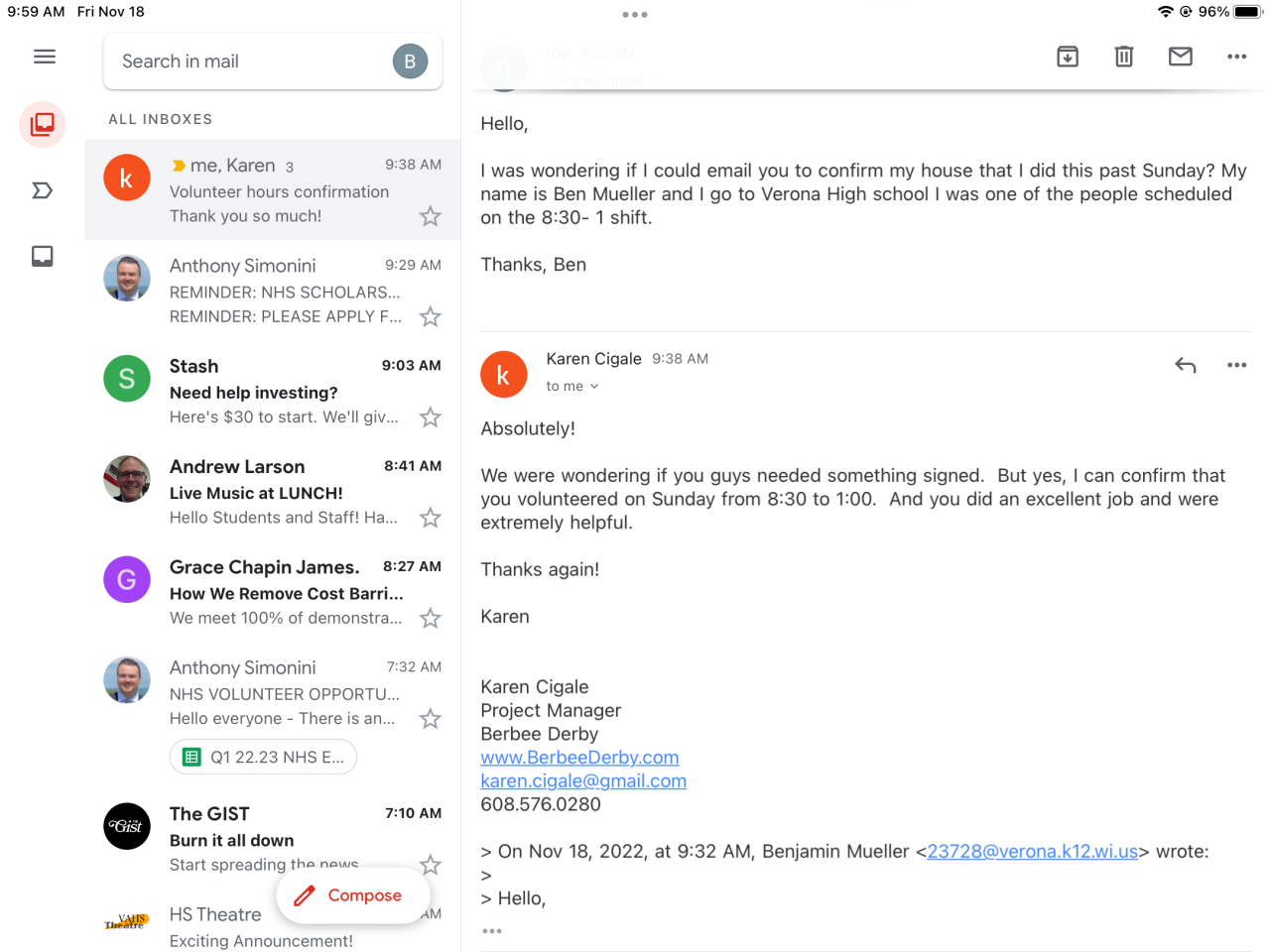Open Grace Chapin James email

[272, 592]
